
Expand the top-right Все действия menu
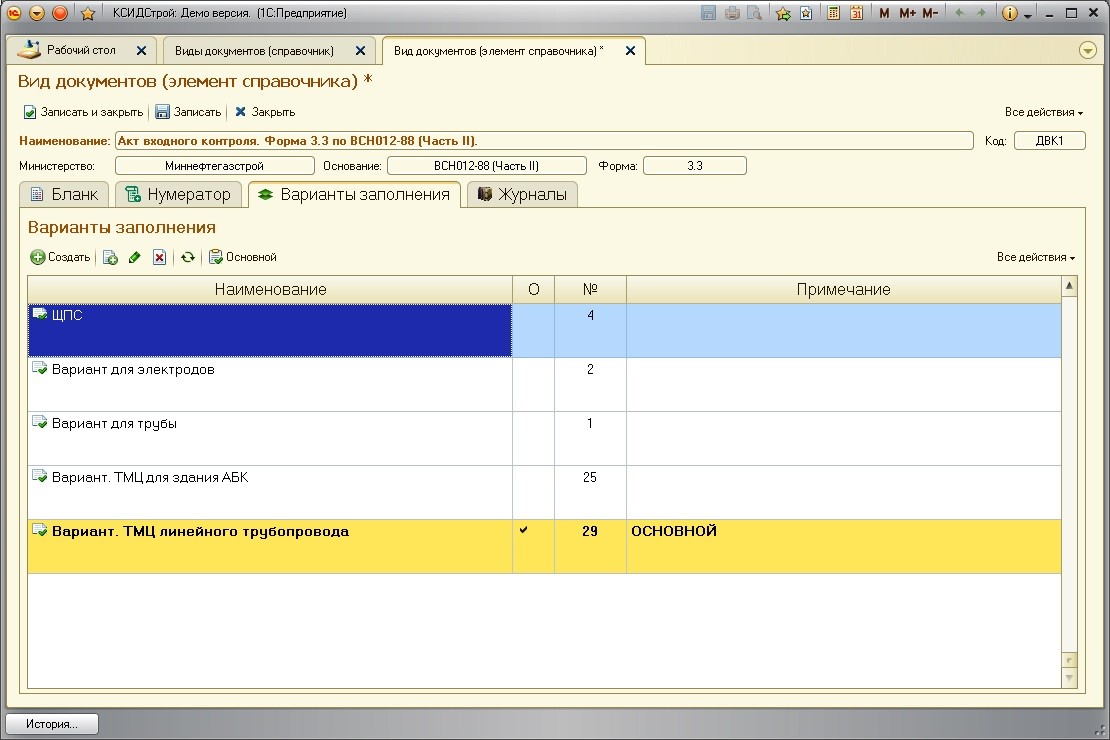point(1043,113)
